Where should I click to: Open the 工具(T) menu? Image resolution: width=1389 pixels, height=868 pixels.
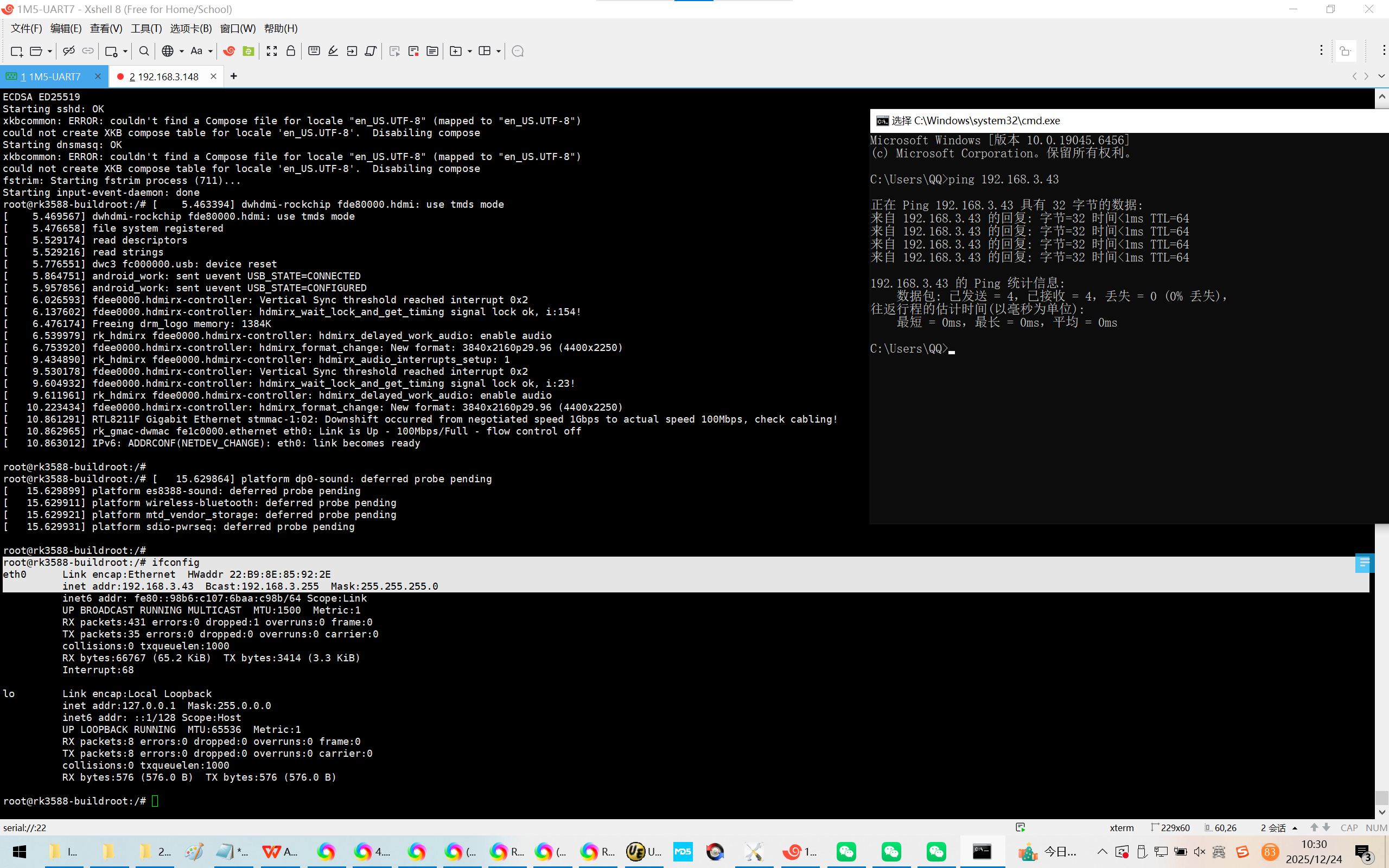[146, 28]
